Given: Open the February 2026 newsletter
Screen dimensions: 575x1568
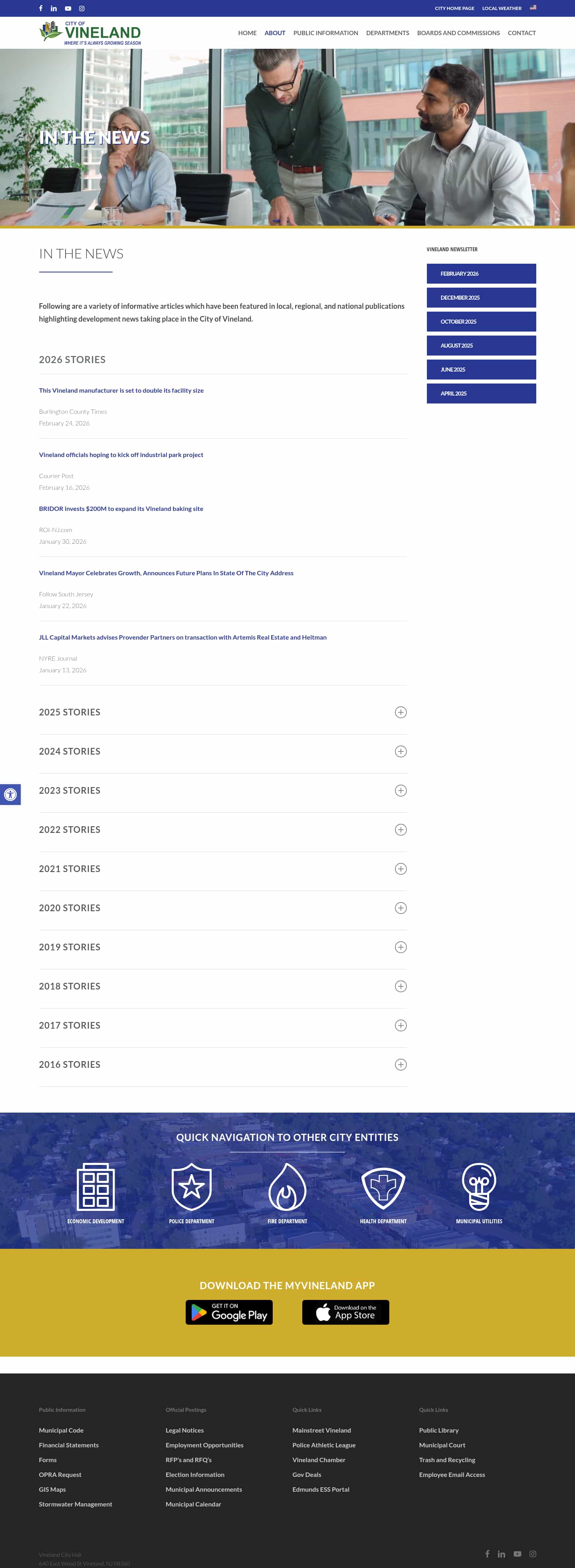Looking at the screenshot, I should coord(481,274).
